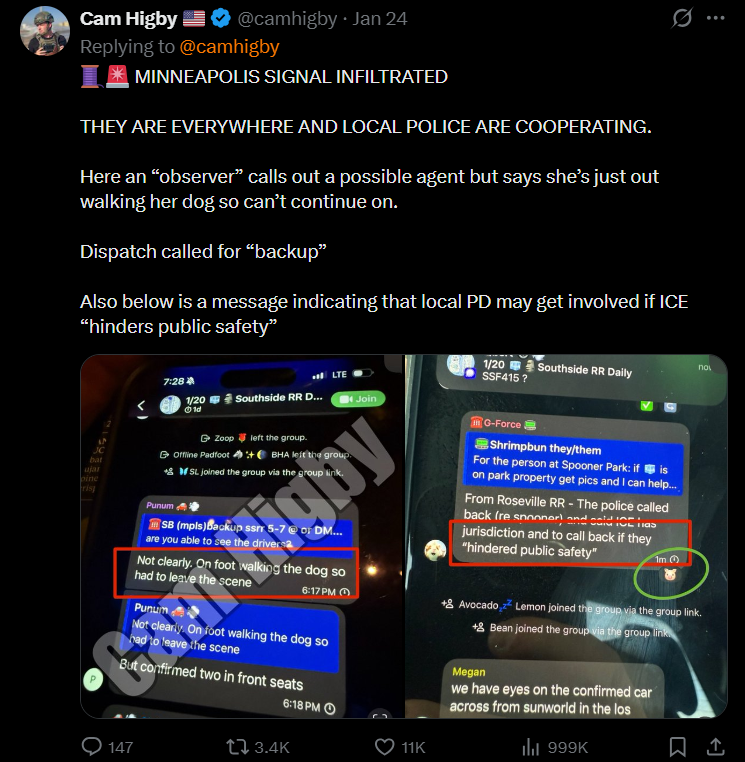Bookmark this tweet

(x=677, y=747)
